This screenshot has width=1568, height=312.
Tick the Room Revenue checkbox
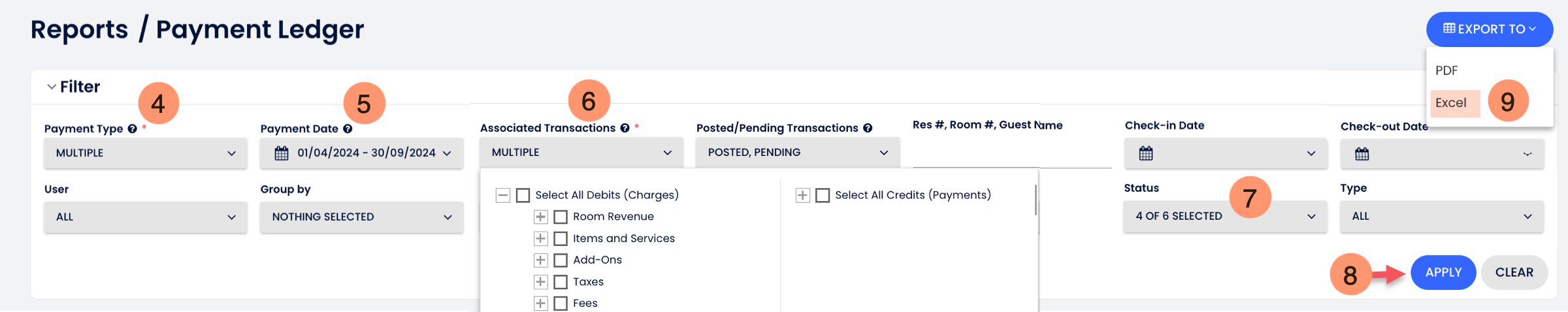[x=561, y=217]
